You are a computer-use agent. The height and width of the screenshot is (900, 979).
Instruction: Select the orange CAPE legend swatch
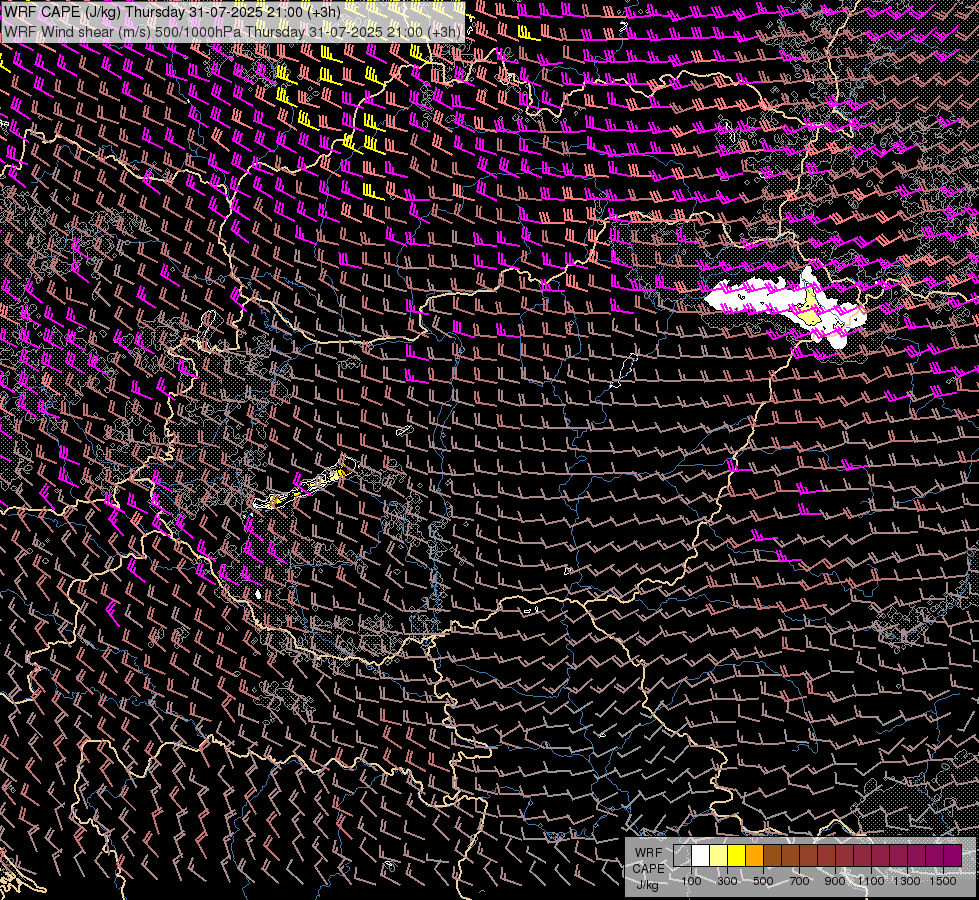tap(754, 856)
